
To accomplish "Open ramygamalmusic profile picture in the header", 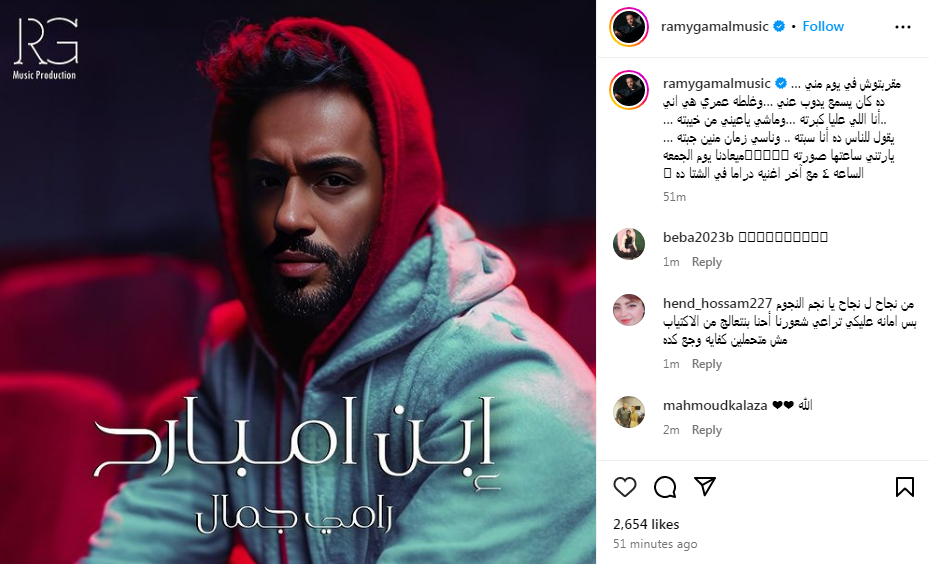I will pos(629,27).
